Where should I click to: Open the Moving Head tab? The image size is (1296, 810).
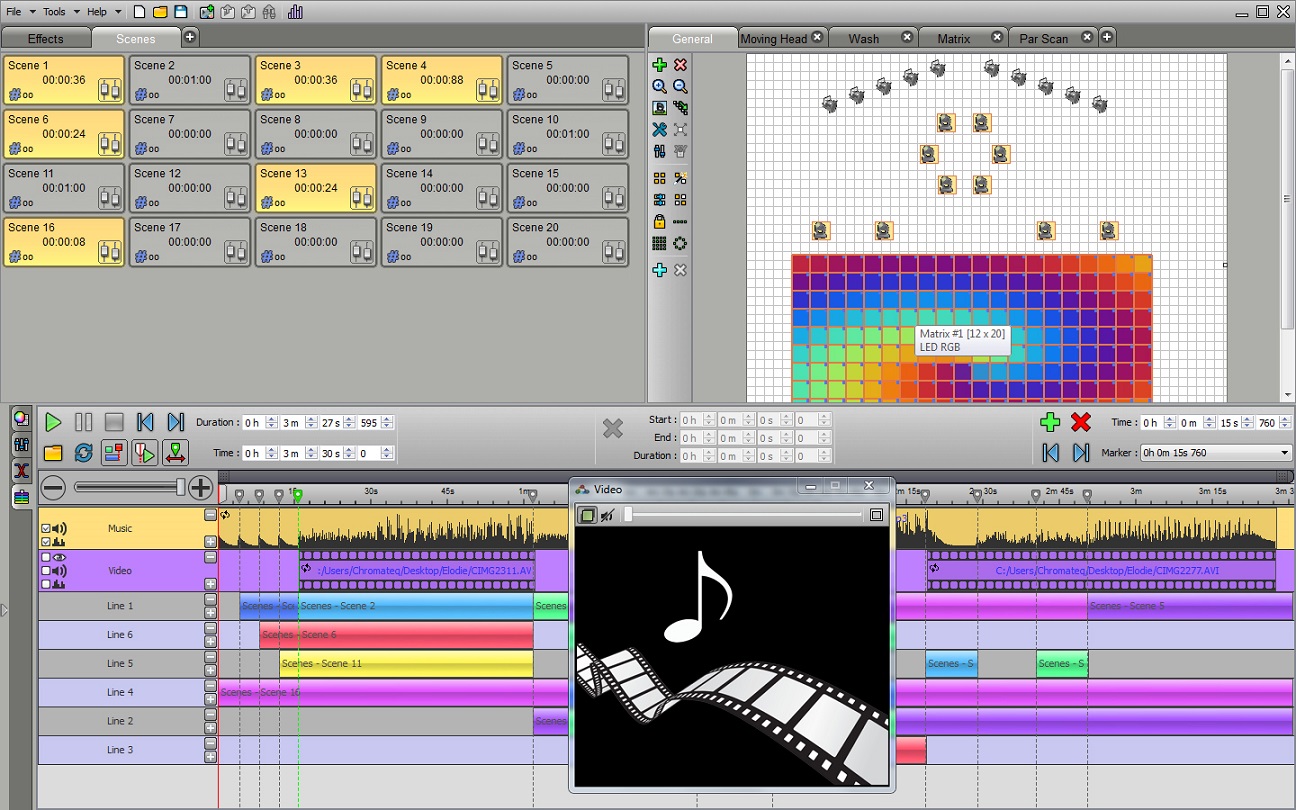[x=773, y=39]
